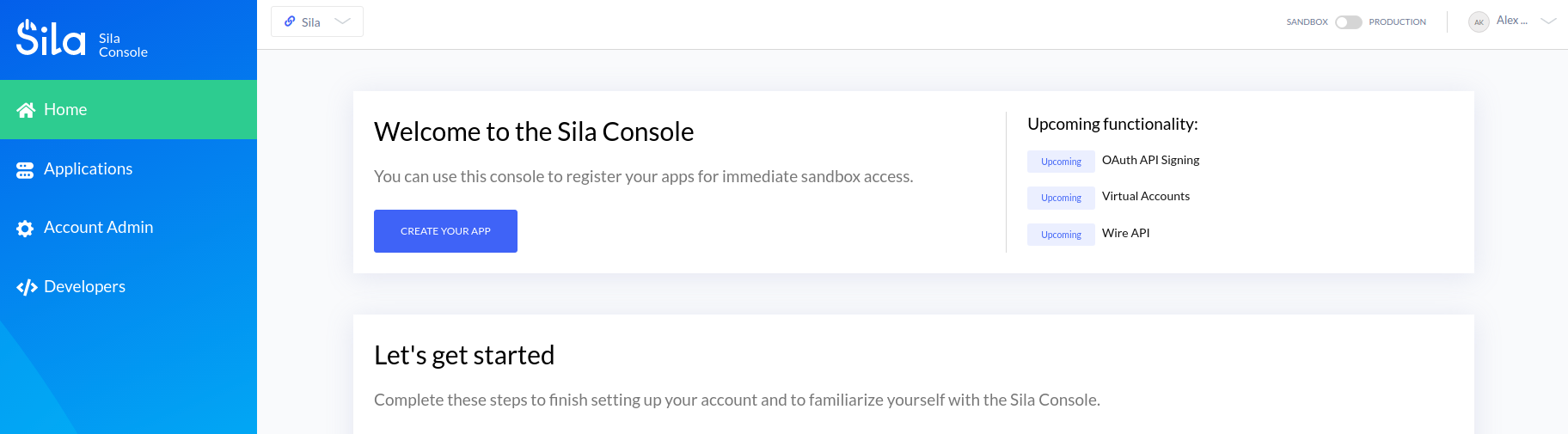Click the Applications server icon
The width and height of the screenshot is (1568, 434).
[x=25, y=170]
